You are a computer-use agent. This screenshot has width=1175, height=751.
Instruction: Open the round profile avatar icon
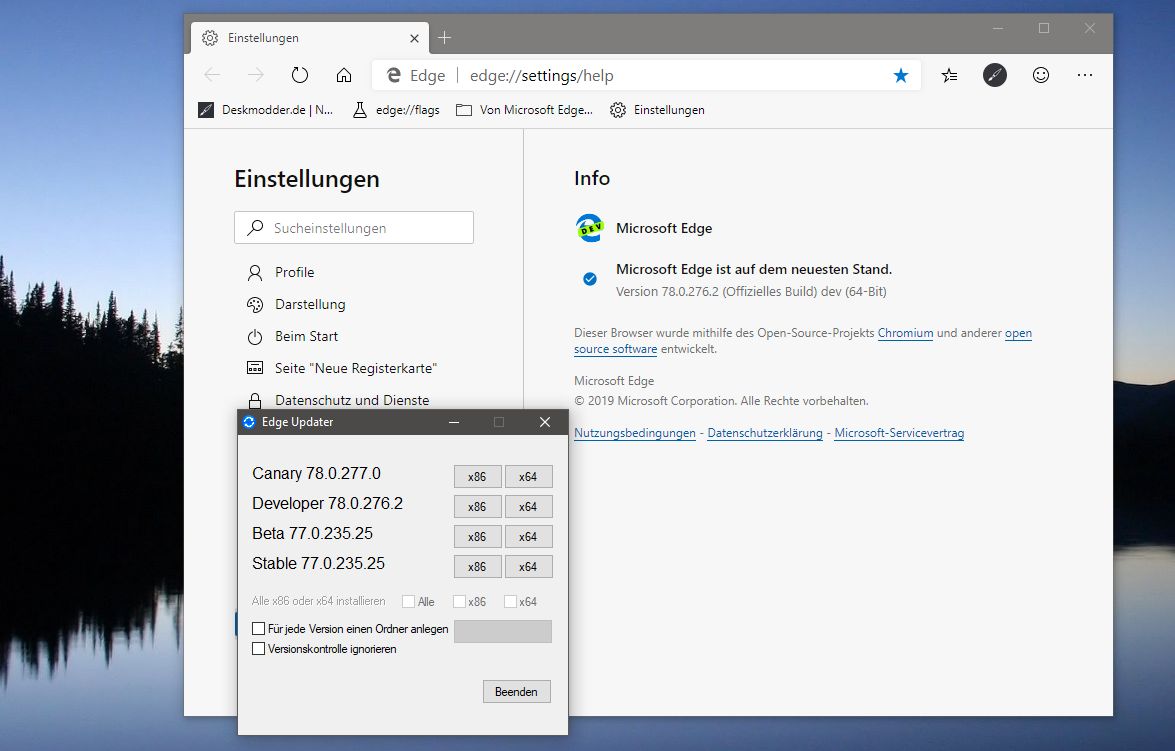coord(994,75)
